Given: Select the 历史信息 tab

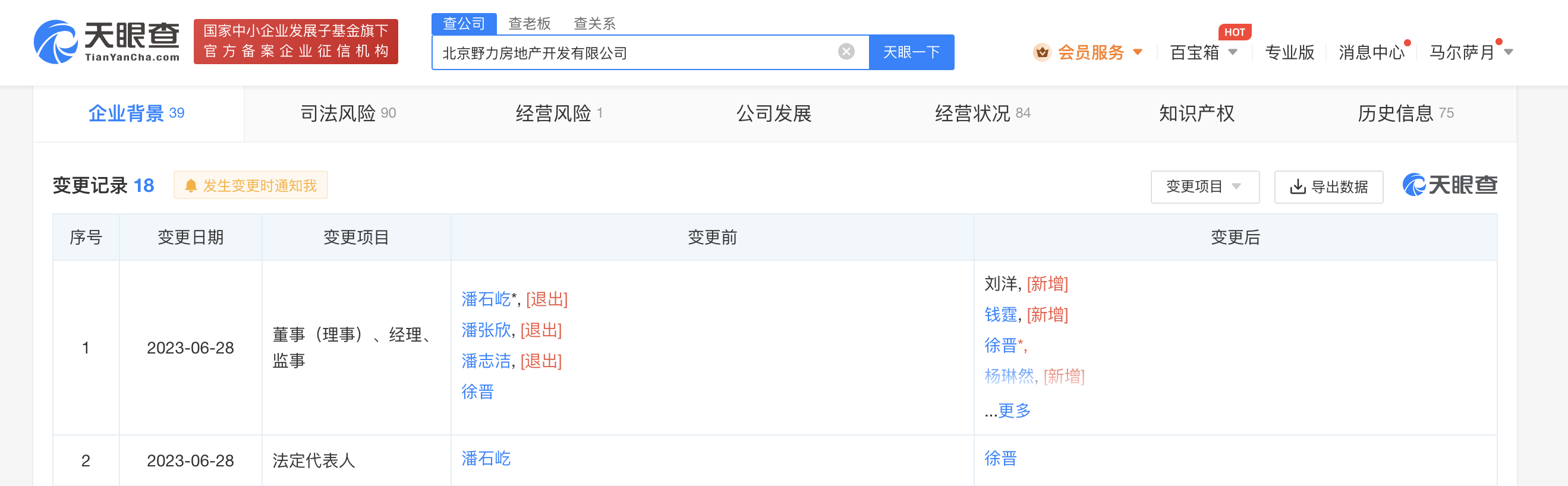Looking at the screenshot, I should [x=1405, y=113].
